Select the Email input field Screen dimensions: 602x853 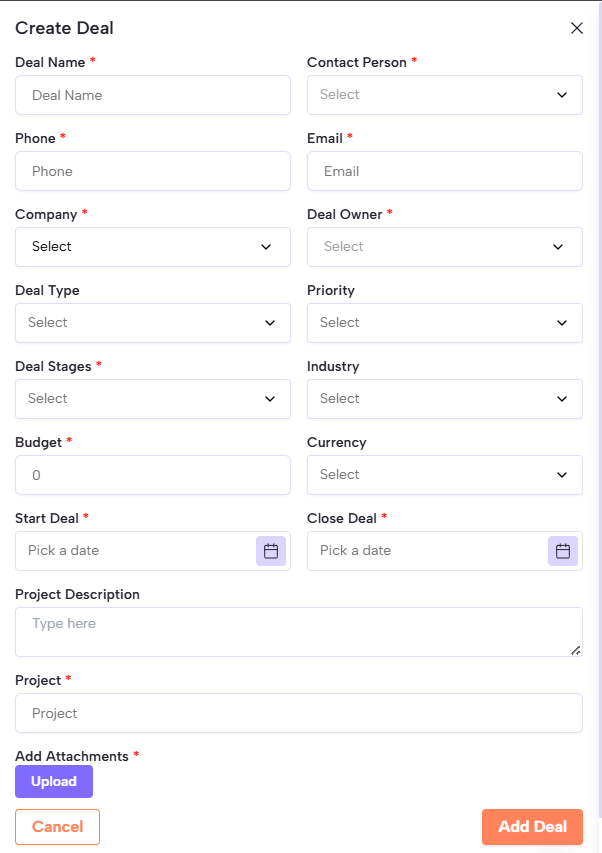[x=444, y=171]
